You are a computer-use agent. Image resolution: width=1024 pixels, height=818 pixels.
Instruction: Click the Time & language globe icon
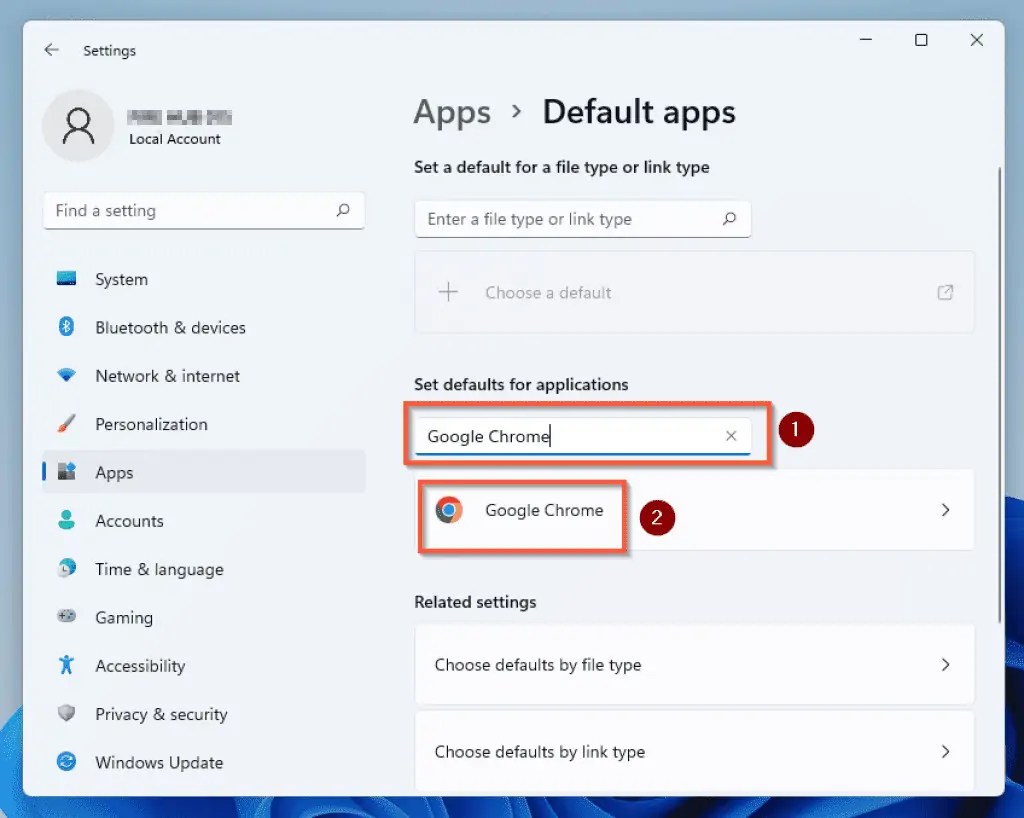pos(66,568)
